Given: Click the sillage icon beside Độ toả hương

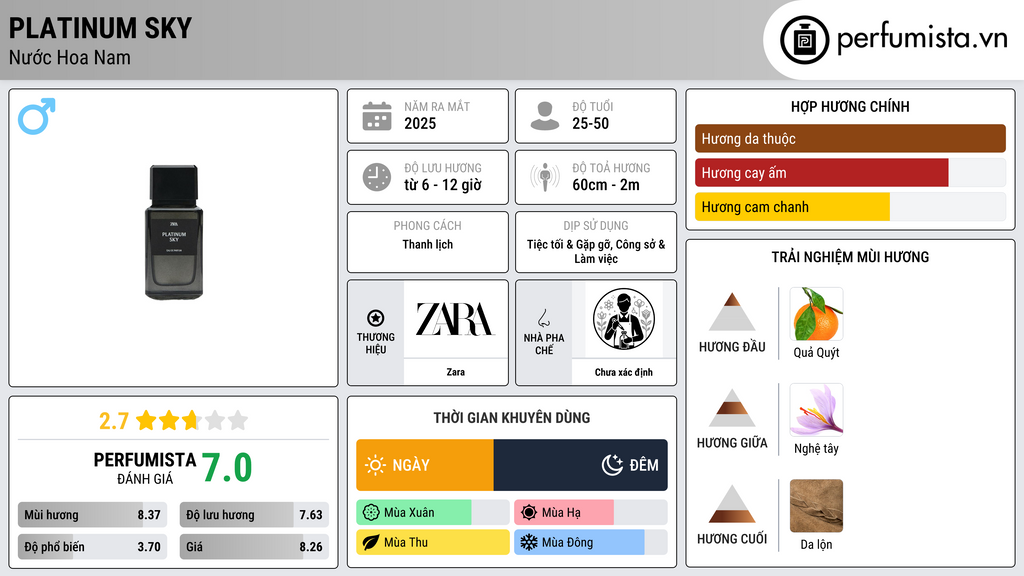Looking at the screenshot, I should (545, 177).
